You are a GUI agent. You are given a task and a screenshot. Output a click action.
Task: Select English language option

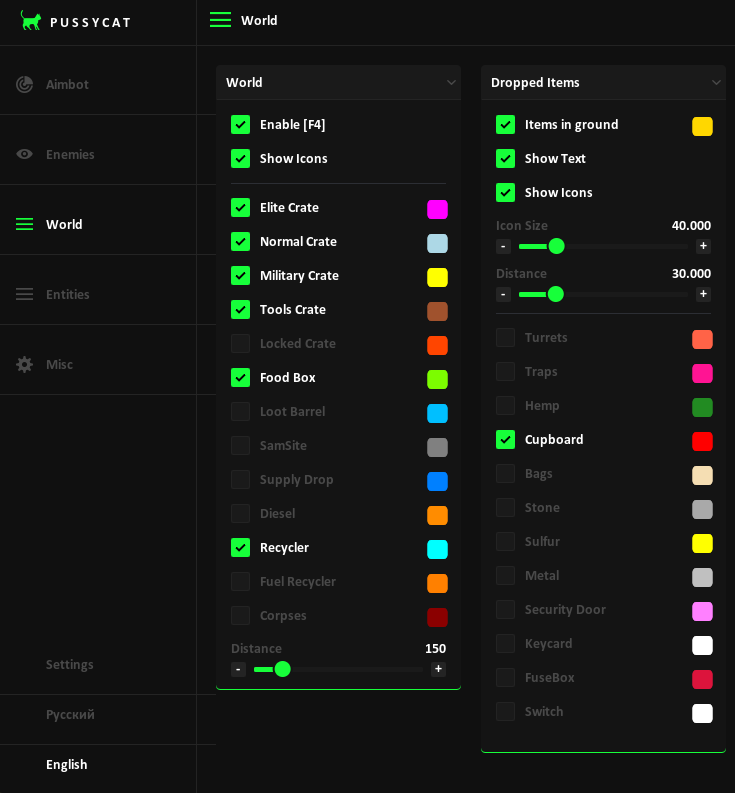(67, 764)
